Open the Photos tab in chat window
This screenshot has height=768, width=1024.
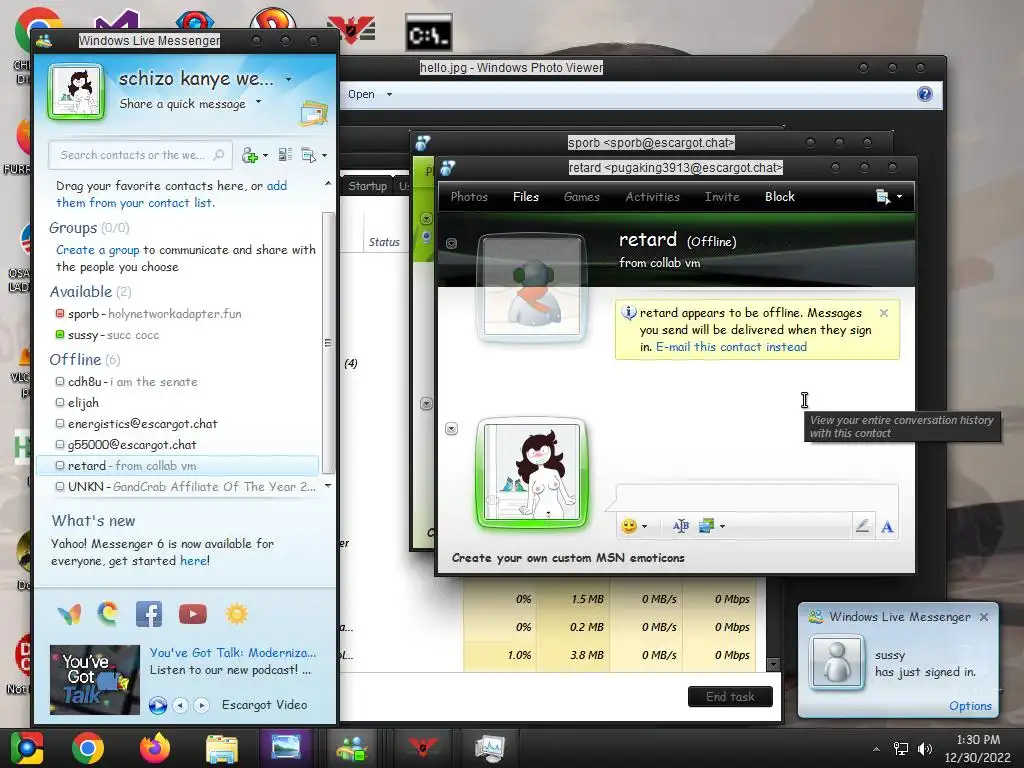(469, 197)
